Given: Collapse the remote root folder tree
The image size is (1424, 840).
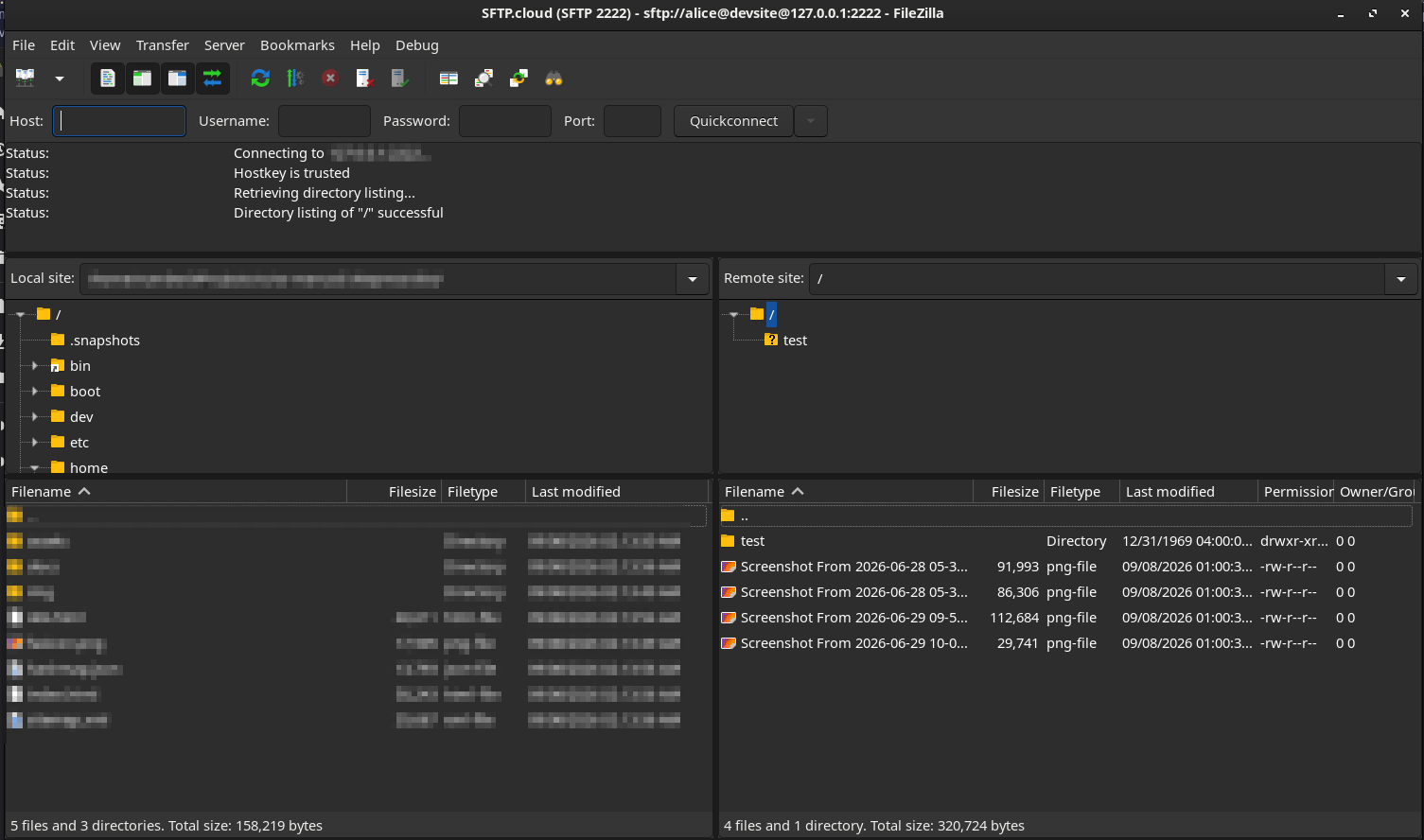Looking at the screenshot, I should (x=733, y=314).
